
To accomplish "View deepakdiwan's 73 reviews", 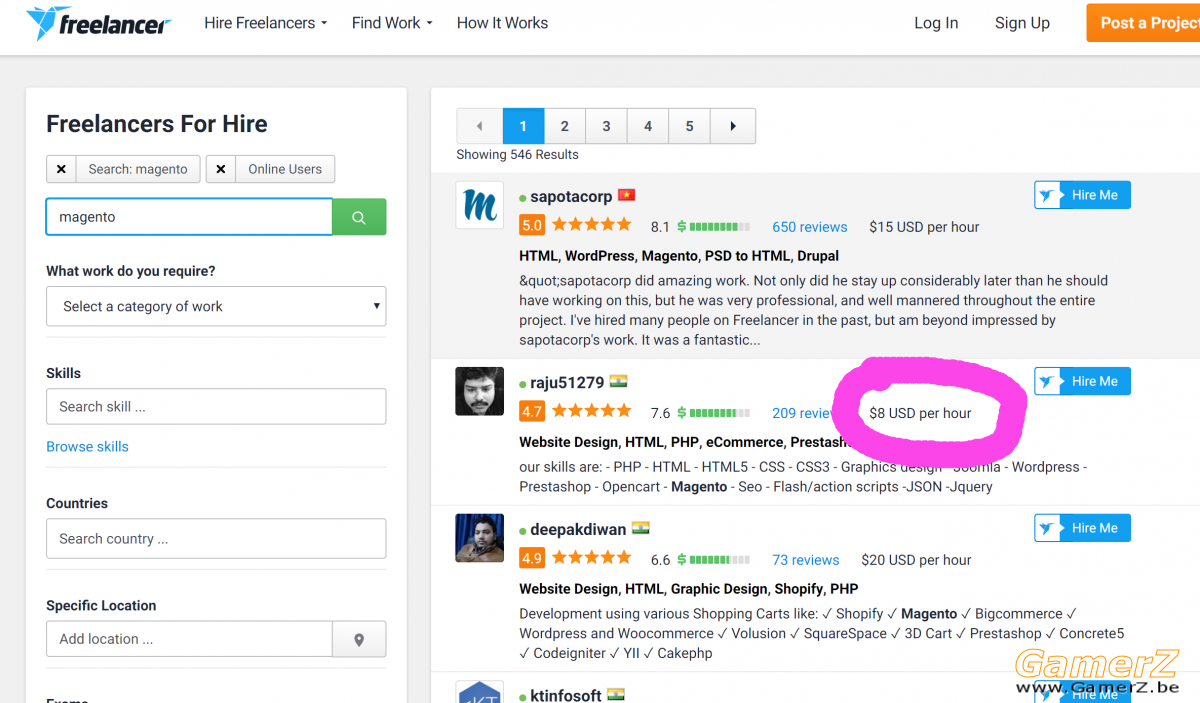I will (x=806, y=560).
